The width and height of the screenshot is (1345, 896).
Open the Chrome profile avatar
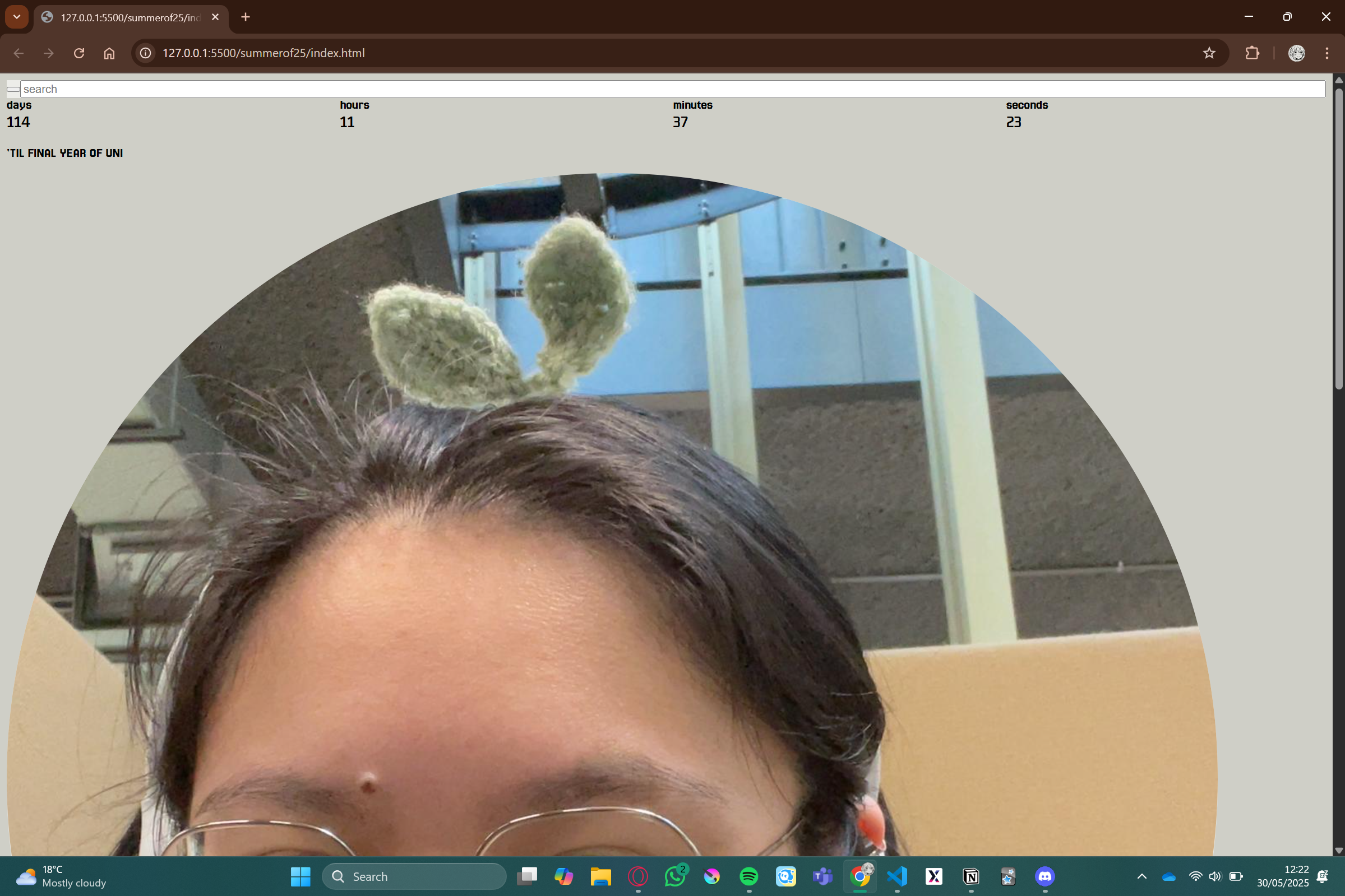click(x=1296, y=53)
